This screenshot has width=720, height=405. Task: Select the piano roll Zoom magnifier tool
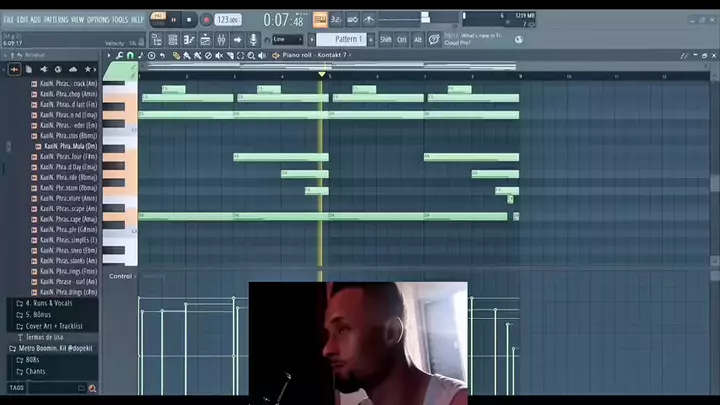251,56
